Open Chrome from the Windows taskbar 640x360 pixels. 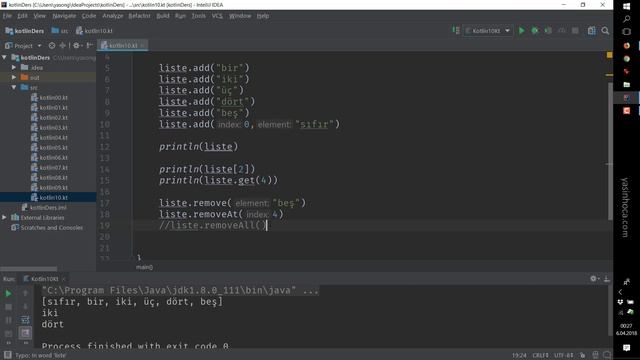point(627,59)
